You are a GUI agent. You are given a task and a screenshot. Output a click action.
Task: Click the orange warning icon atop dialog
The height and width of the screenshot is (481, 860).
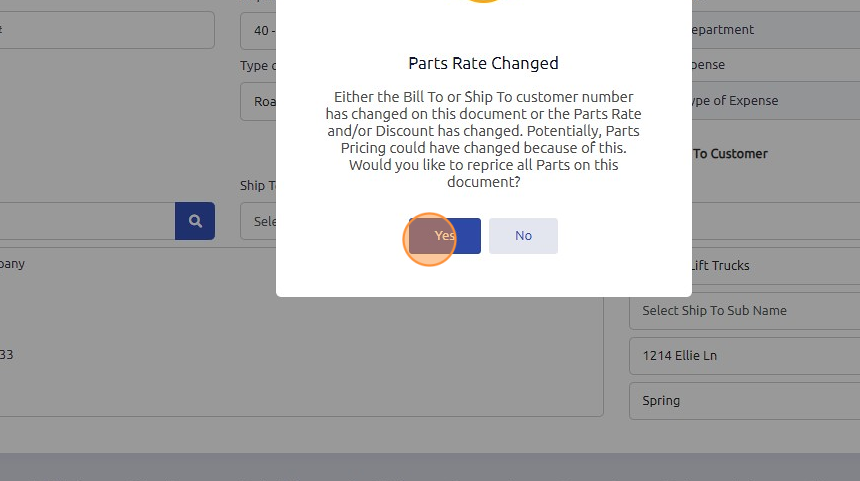(484, 2)
